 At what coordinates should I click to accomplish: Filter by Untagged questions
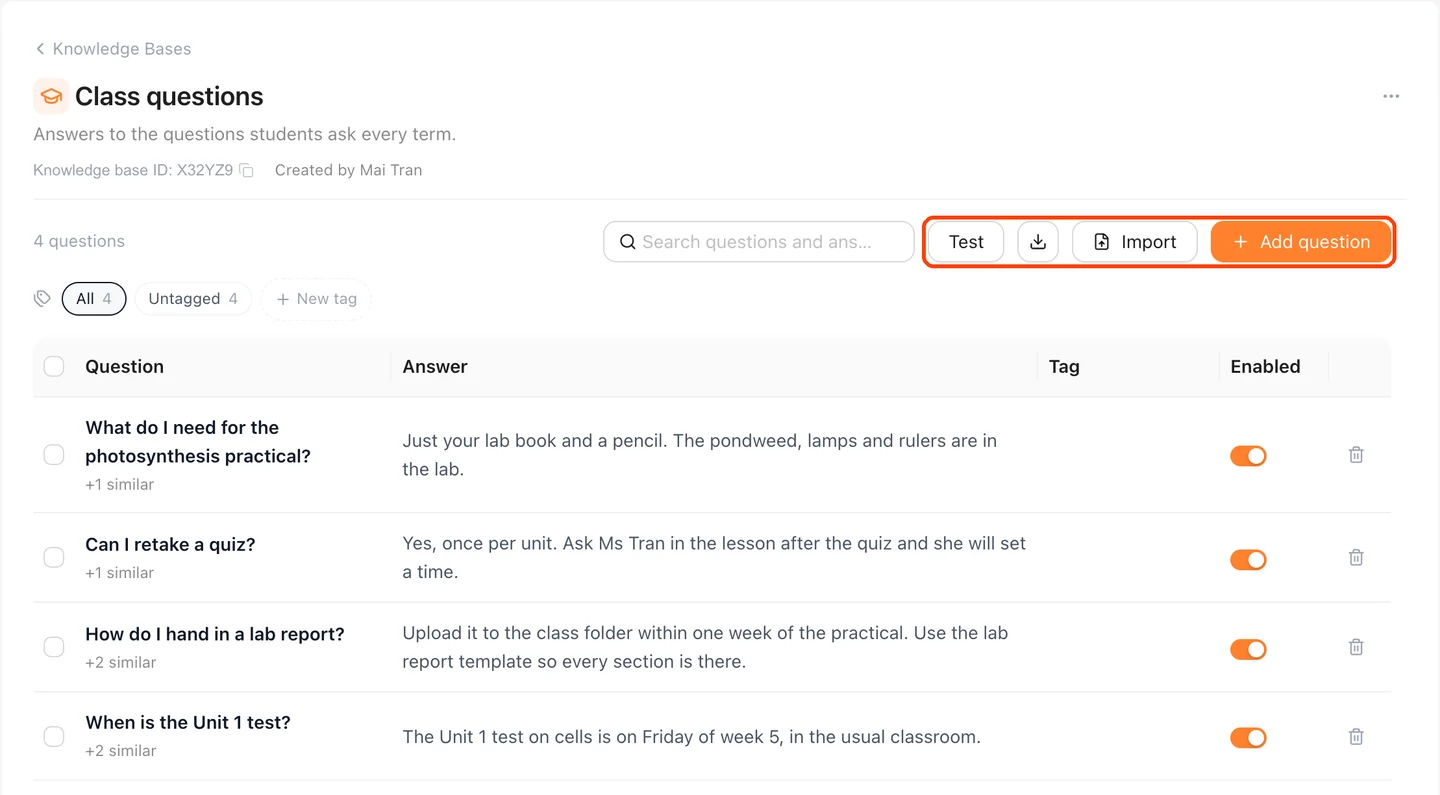(x=193, y=299)
